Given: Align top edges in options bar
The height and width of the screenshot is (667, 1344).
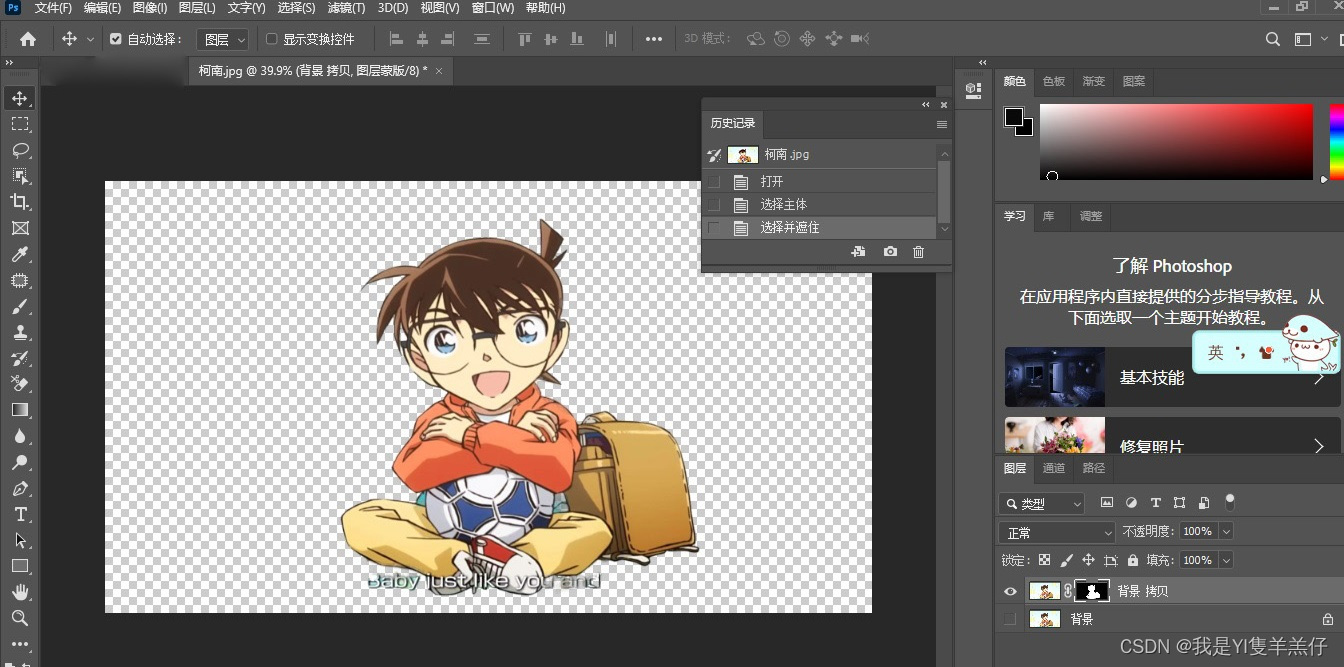Looking at the screenshot, I should [x=525, y=39].
